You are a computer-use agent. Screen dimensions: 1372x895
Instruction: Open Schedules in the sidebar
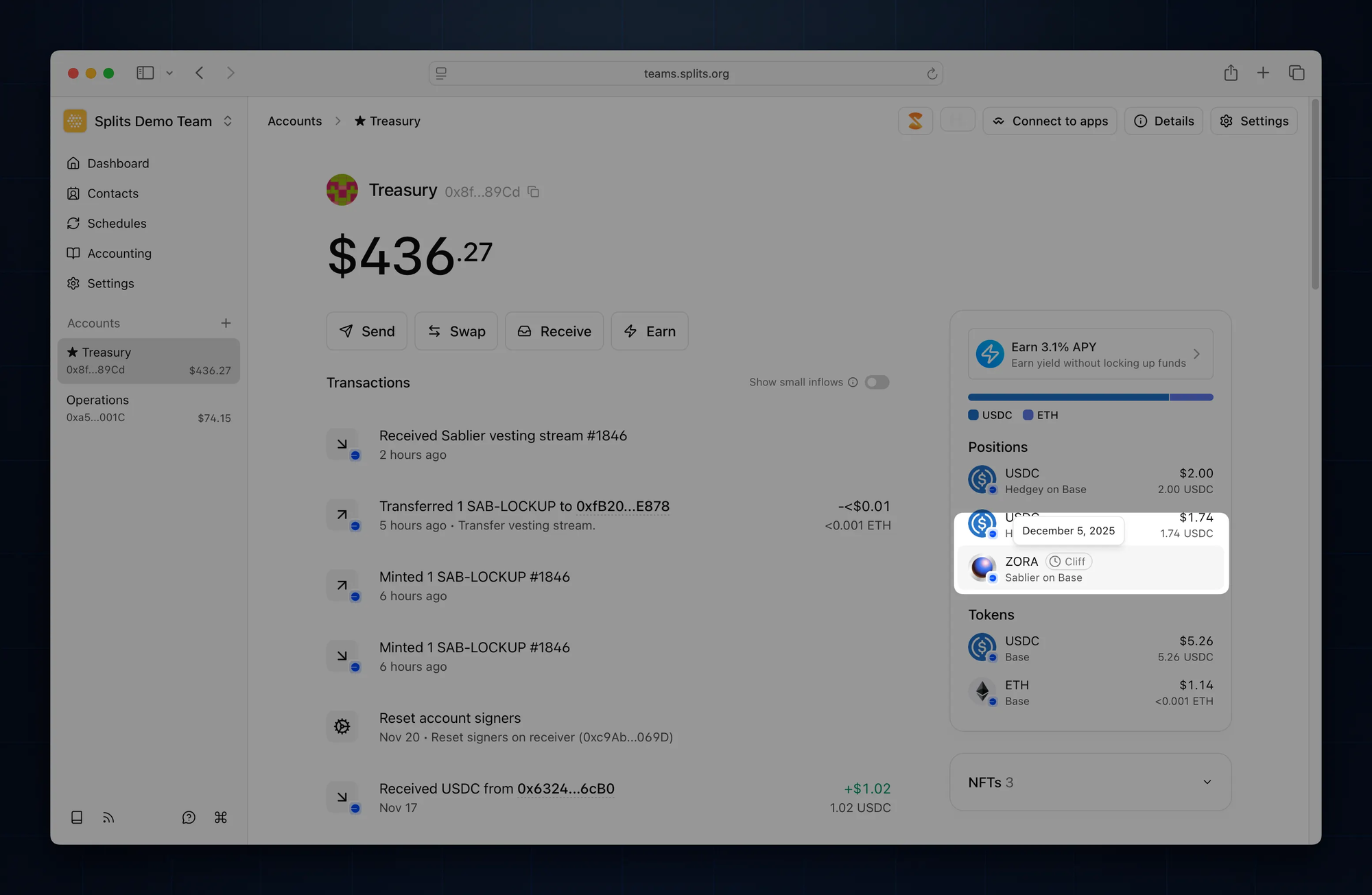tap(117, 224)
